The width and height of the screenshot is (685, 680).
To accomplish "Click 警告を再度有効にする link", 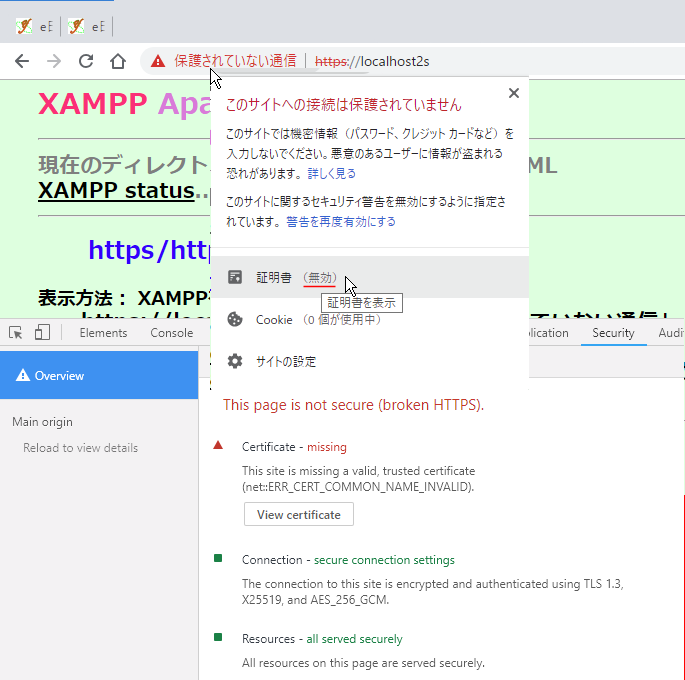I will point(340,221).
